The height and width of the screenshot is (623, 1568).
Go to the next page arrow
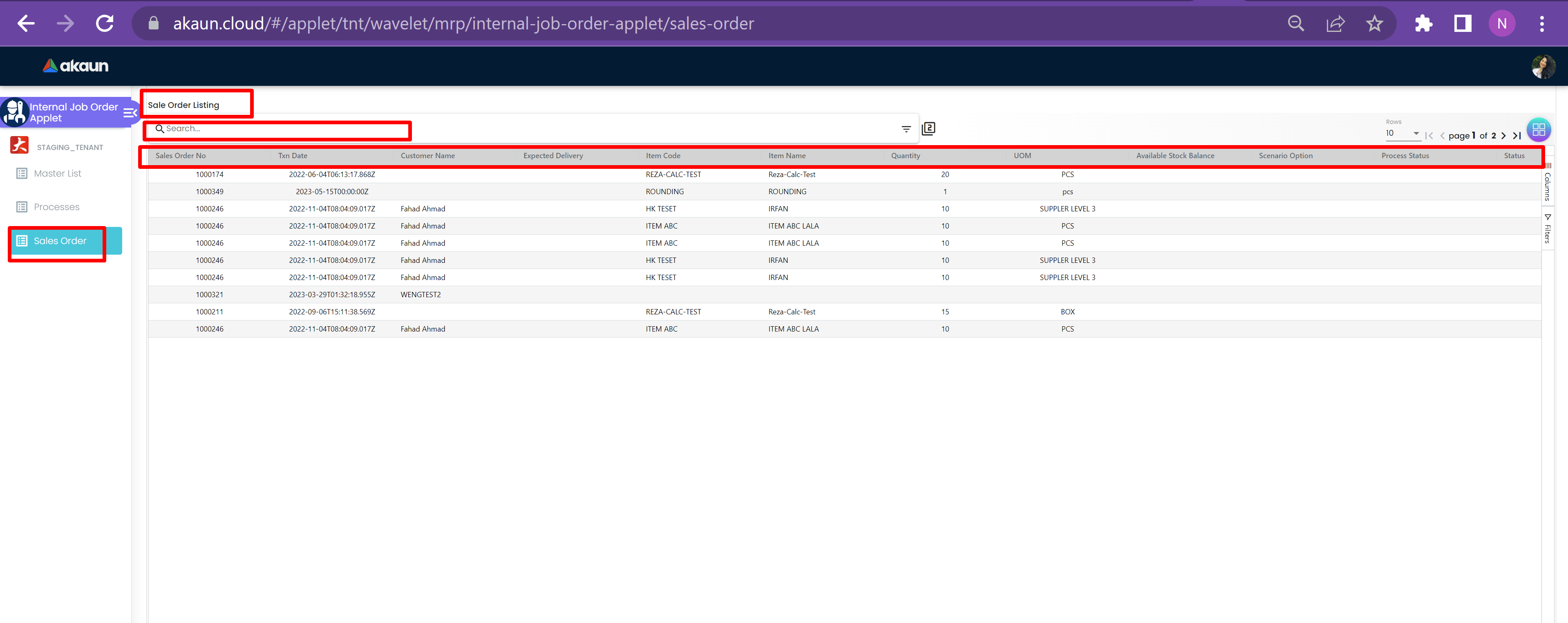[1503, 136]
